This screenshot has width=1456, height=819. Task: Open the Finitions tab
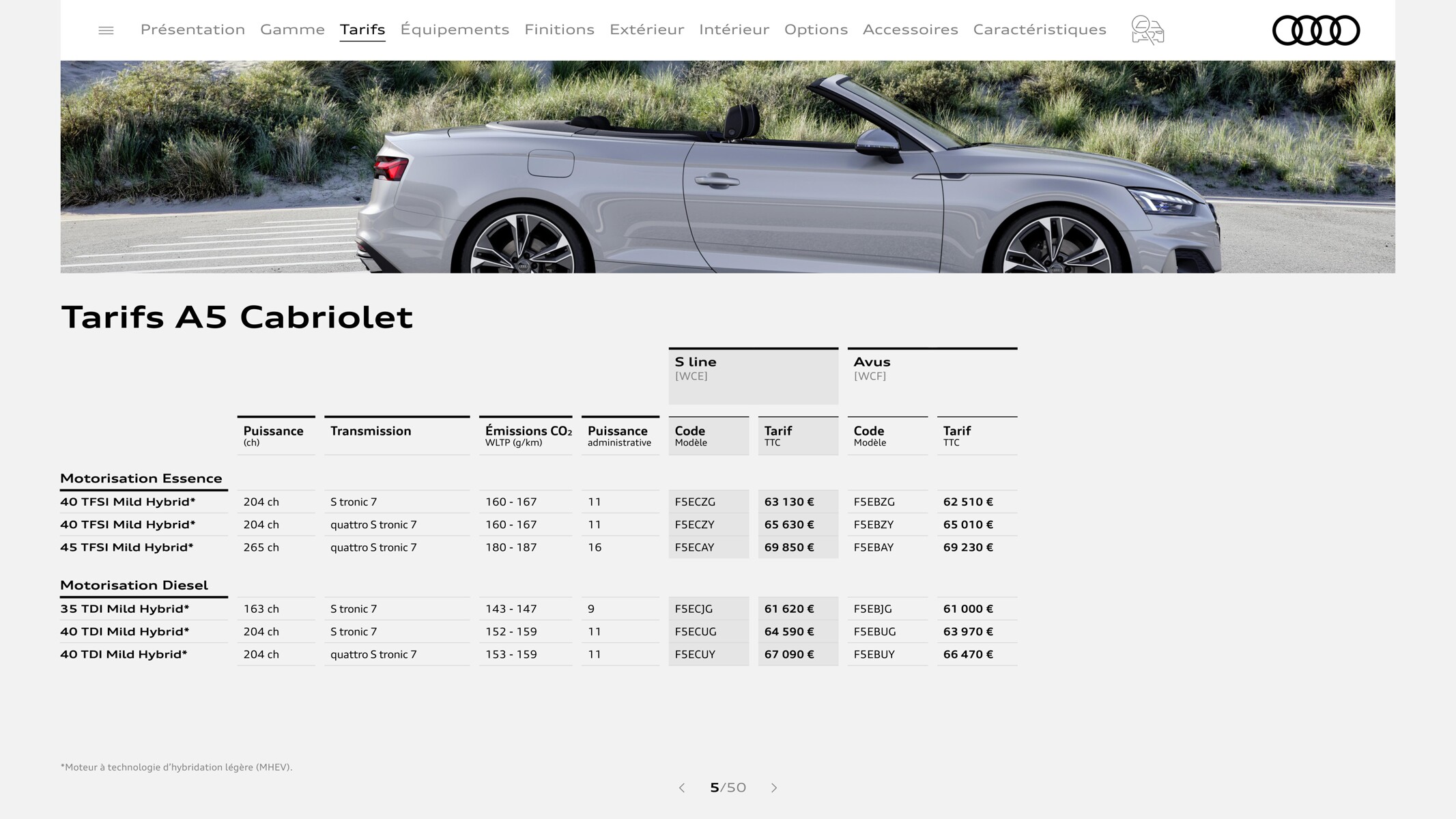pos(559,29)
